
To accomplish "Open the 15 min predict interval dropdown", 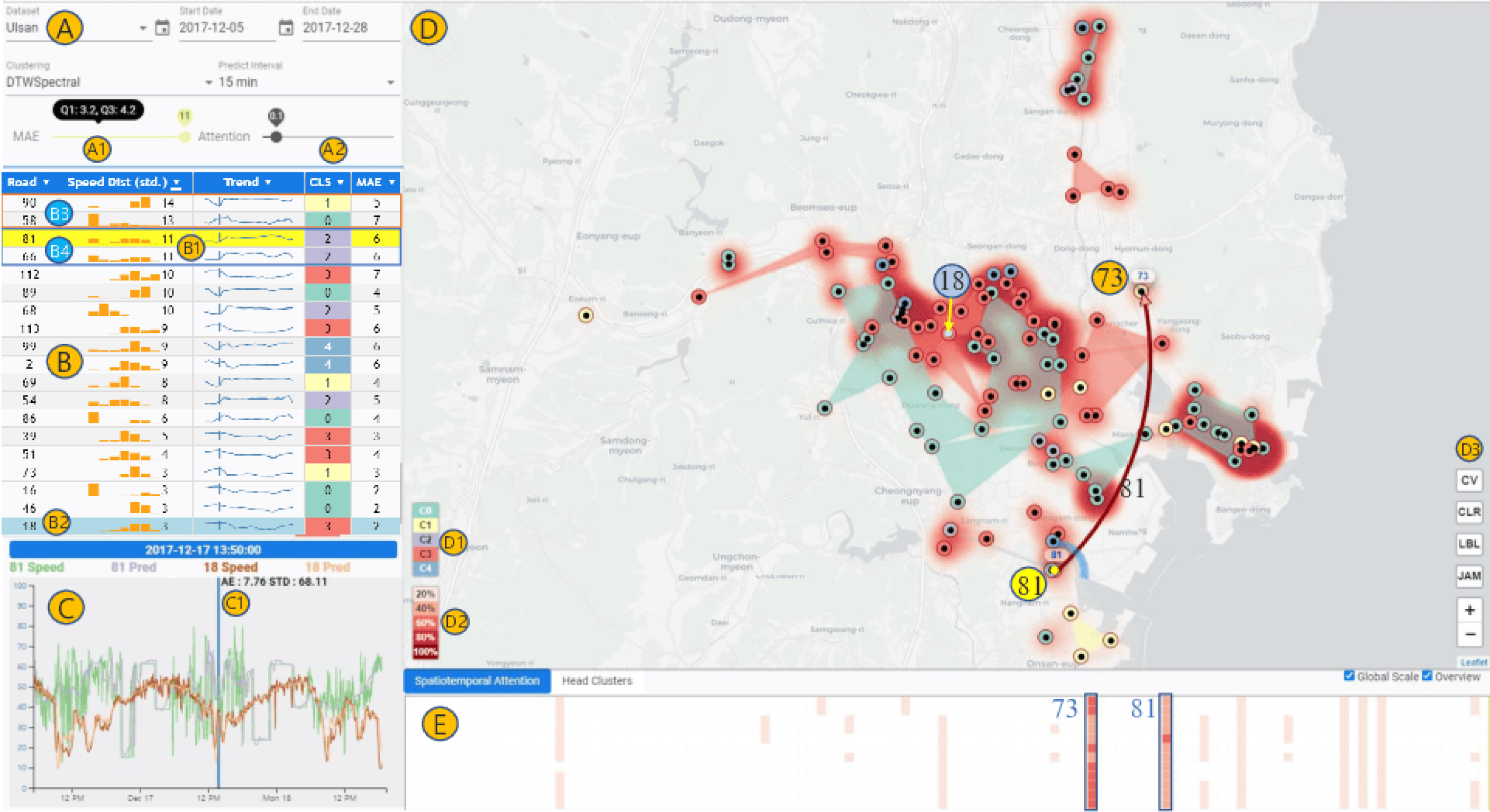I will coord(390,82).
